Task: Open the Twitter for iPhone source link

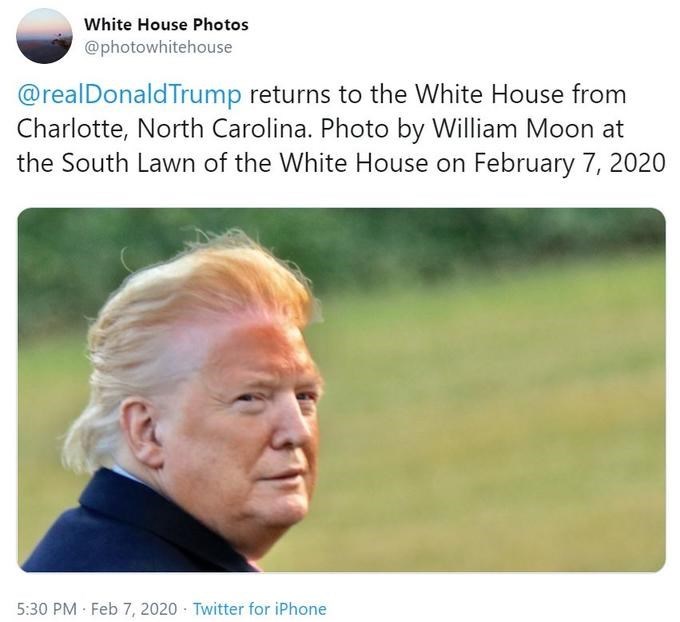Action: tap(259, 609)
